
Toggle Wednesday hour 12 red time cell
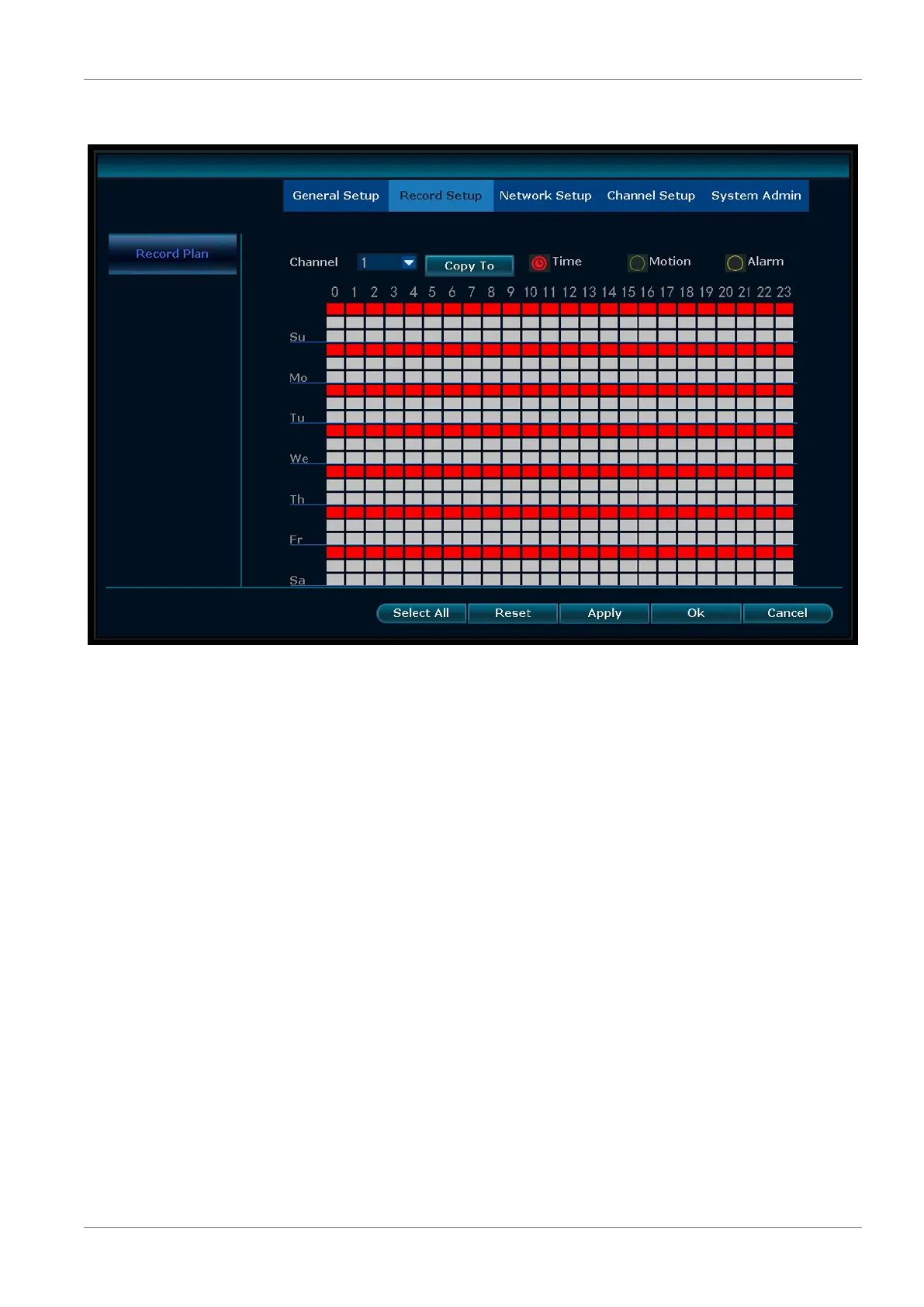[569, 431]
